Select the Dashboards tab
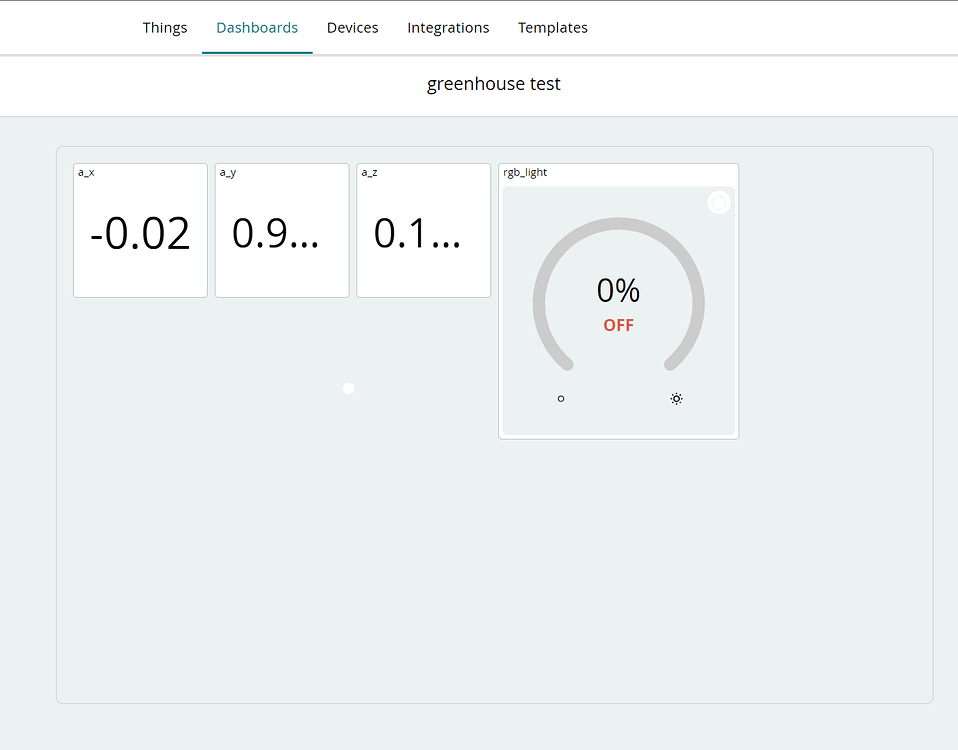The height and width of the screenshot is (750, 958). 257,27
